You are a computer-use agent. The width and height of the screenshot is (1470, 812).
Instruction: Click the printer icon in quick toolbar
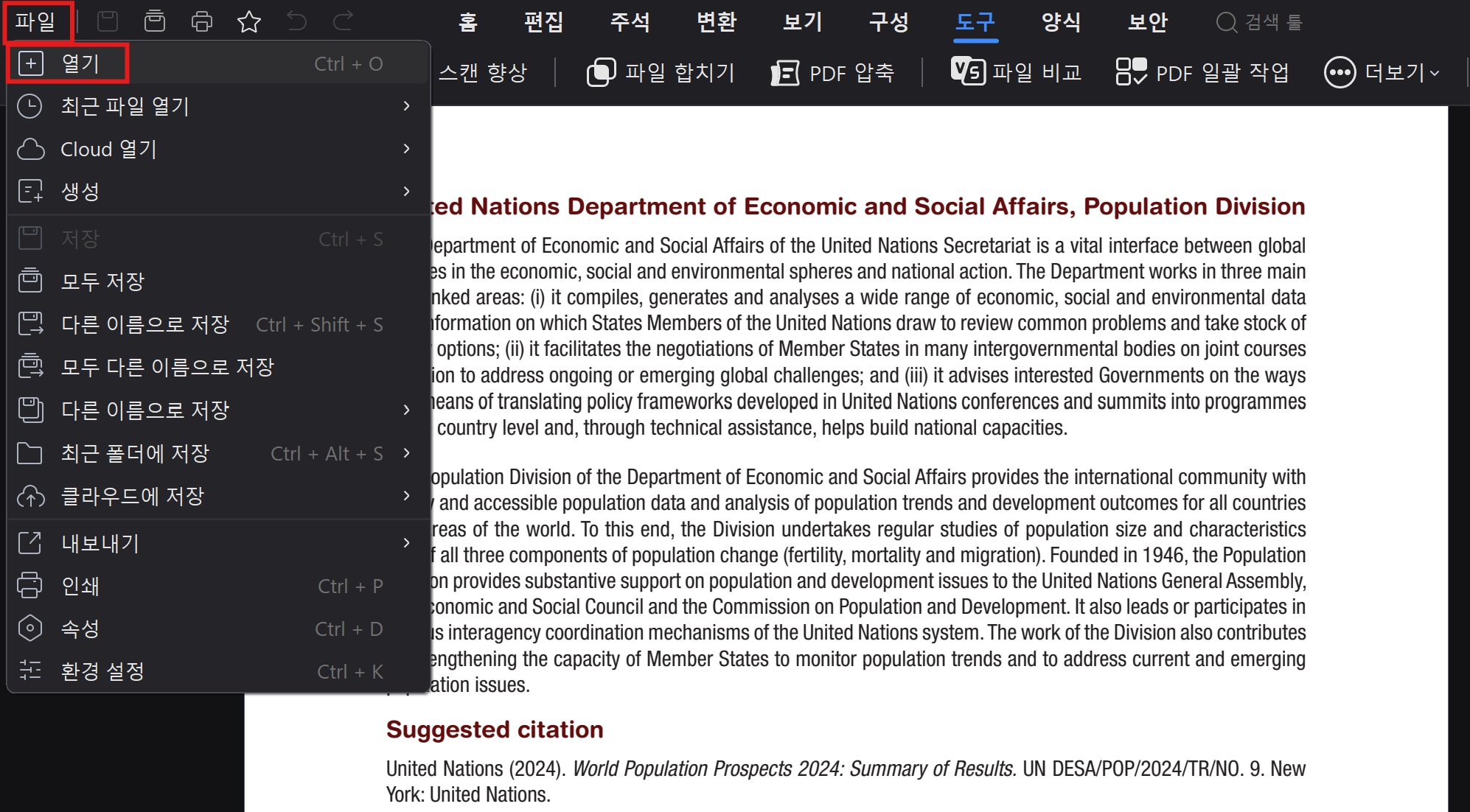[x=201, y=21]
